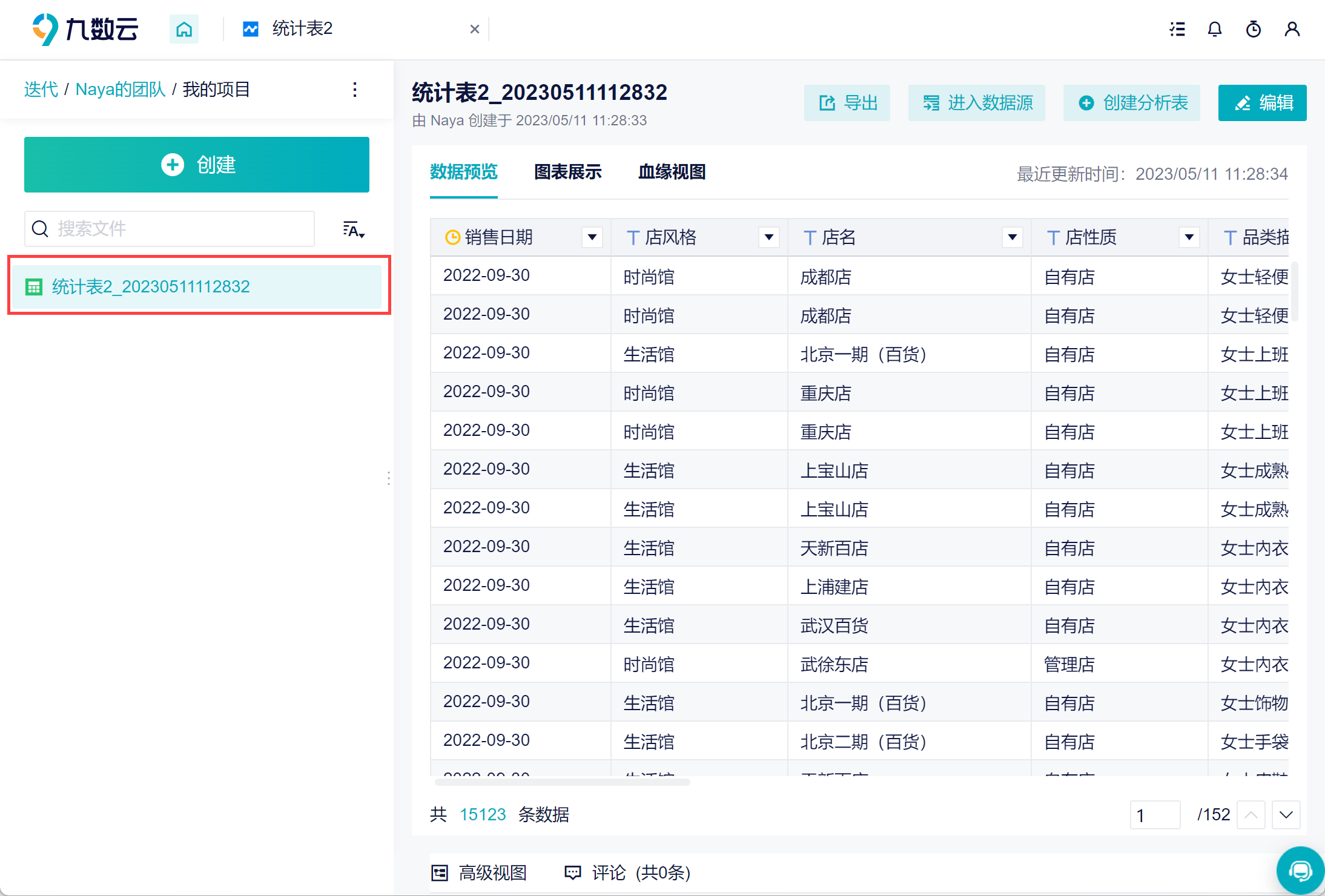Click the 九数云 logo
The width and height of the screenshot is (1325, 896).
coord(85,28)
